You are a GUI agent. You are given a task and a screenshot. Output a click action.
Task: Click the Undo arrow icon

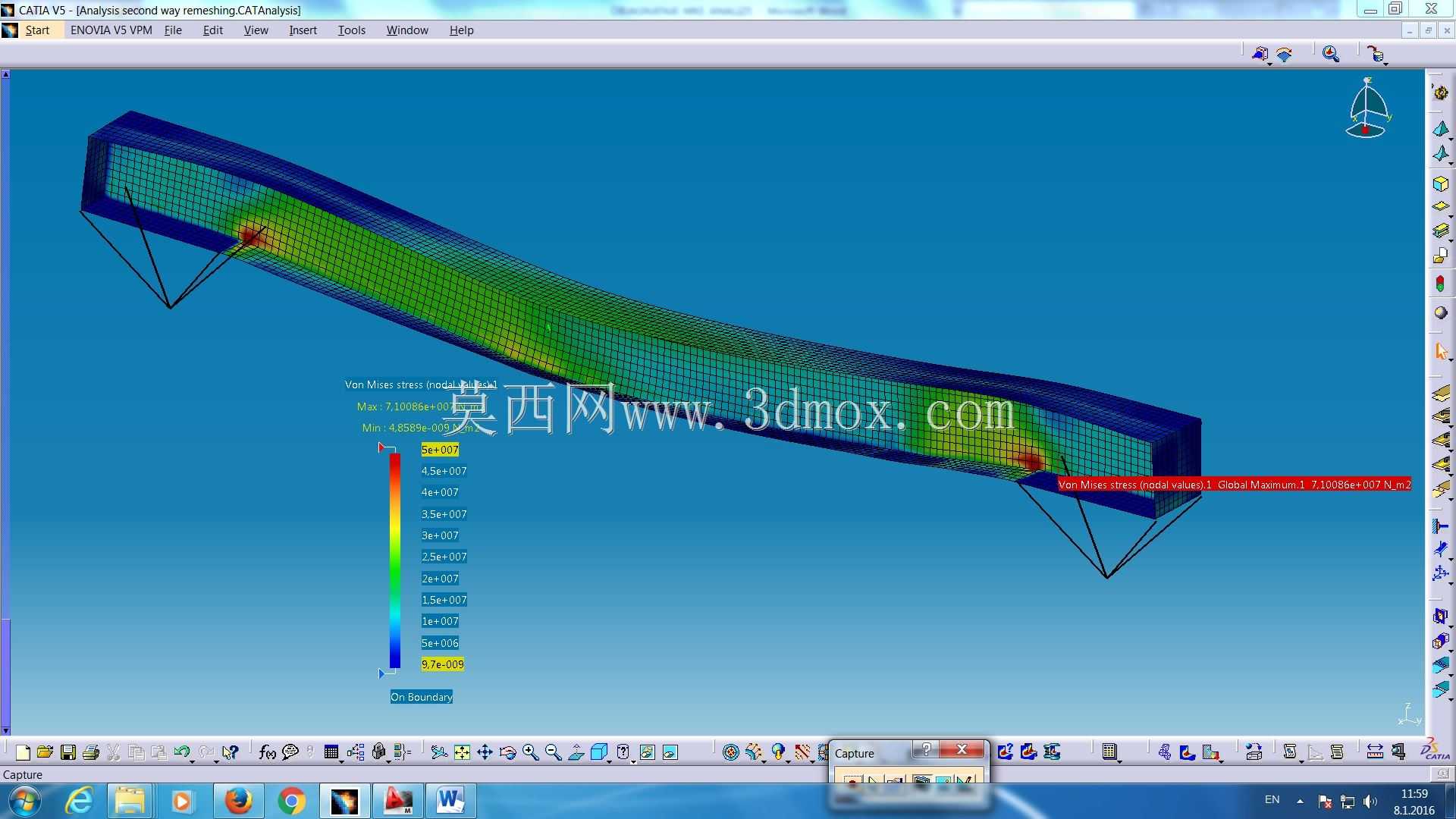coord(181,752)
